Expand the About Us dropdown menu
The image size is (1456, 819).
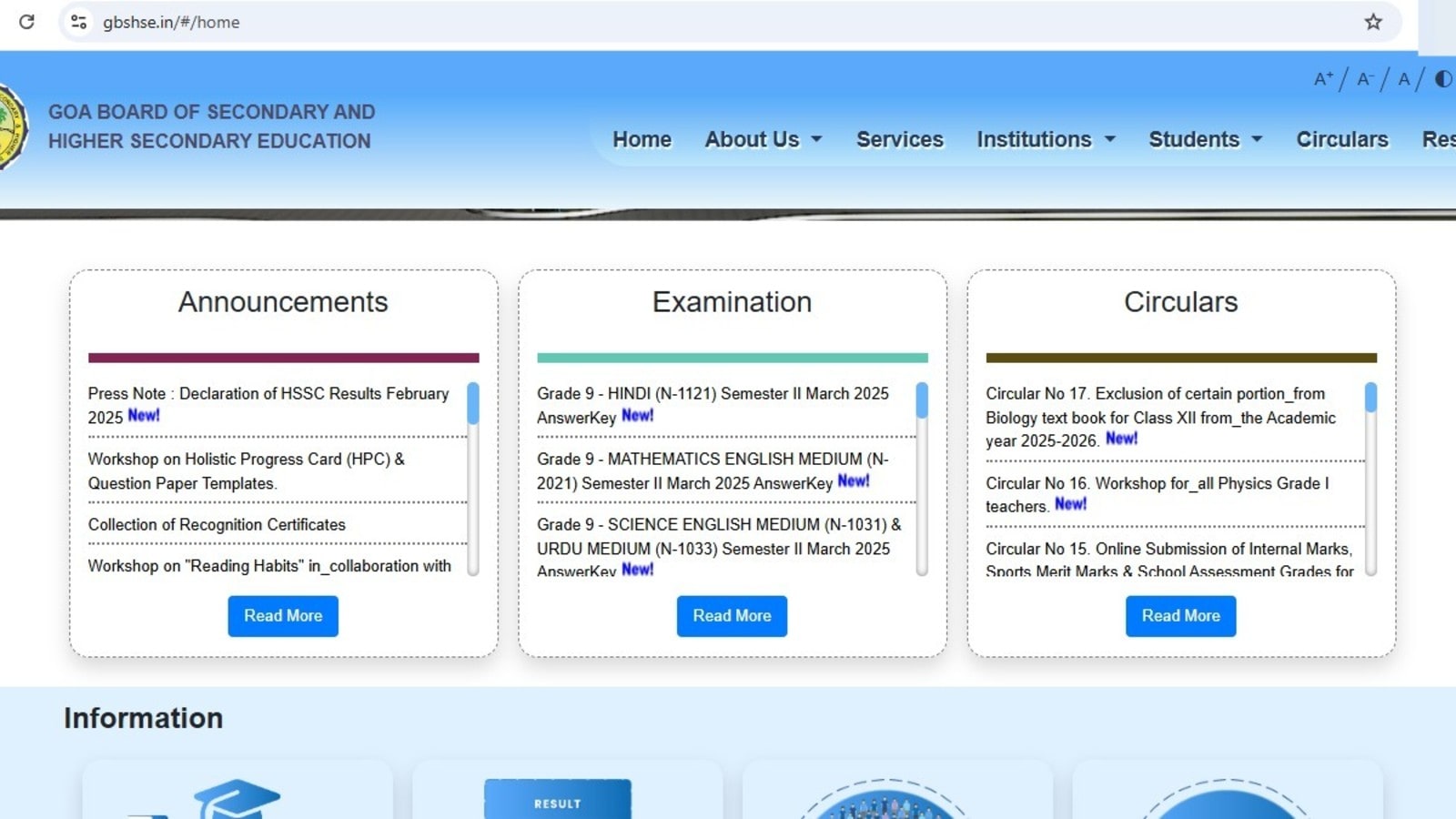coord(763,139)
